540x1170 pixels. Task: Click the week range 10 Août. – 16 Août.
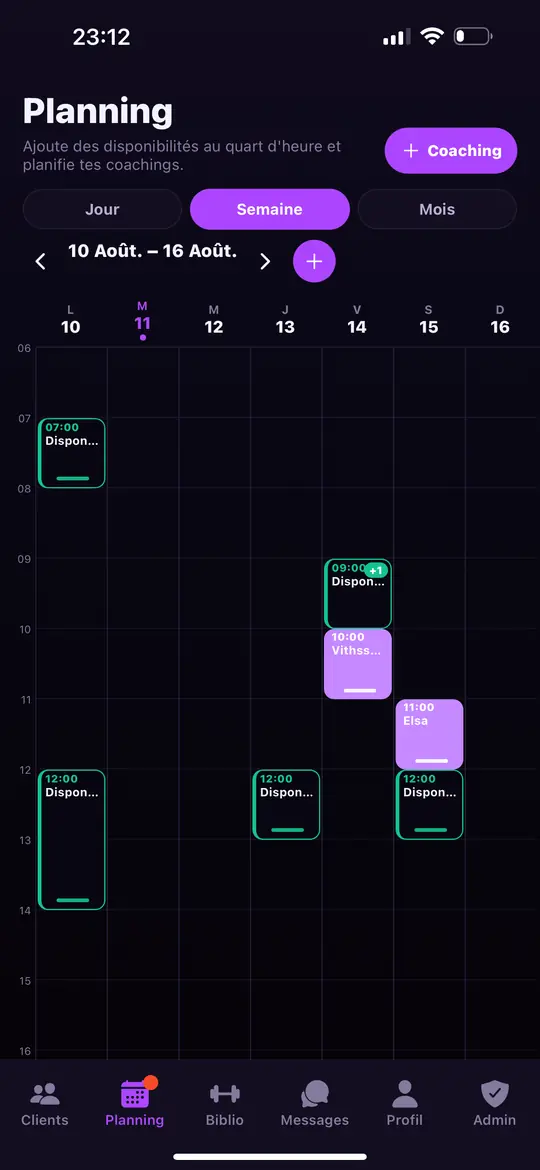(x=153, y=251)
